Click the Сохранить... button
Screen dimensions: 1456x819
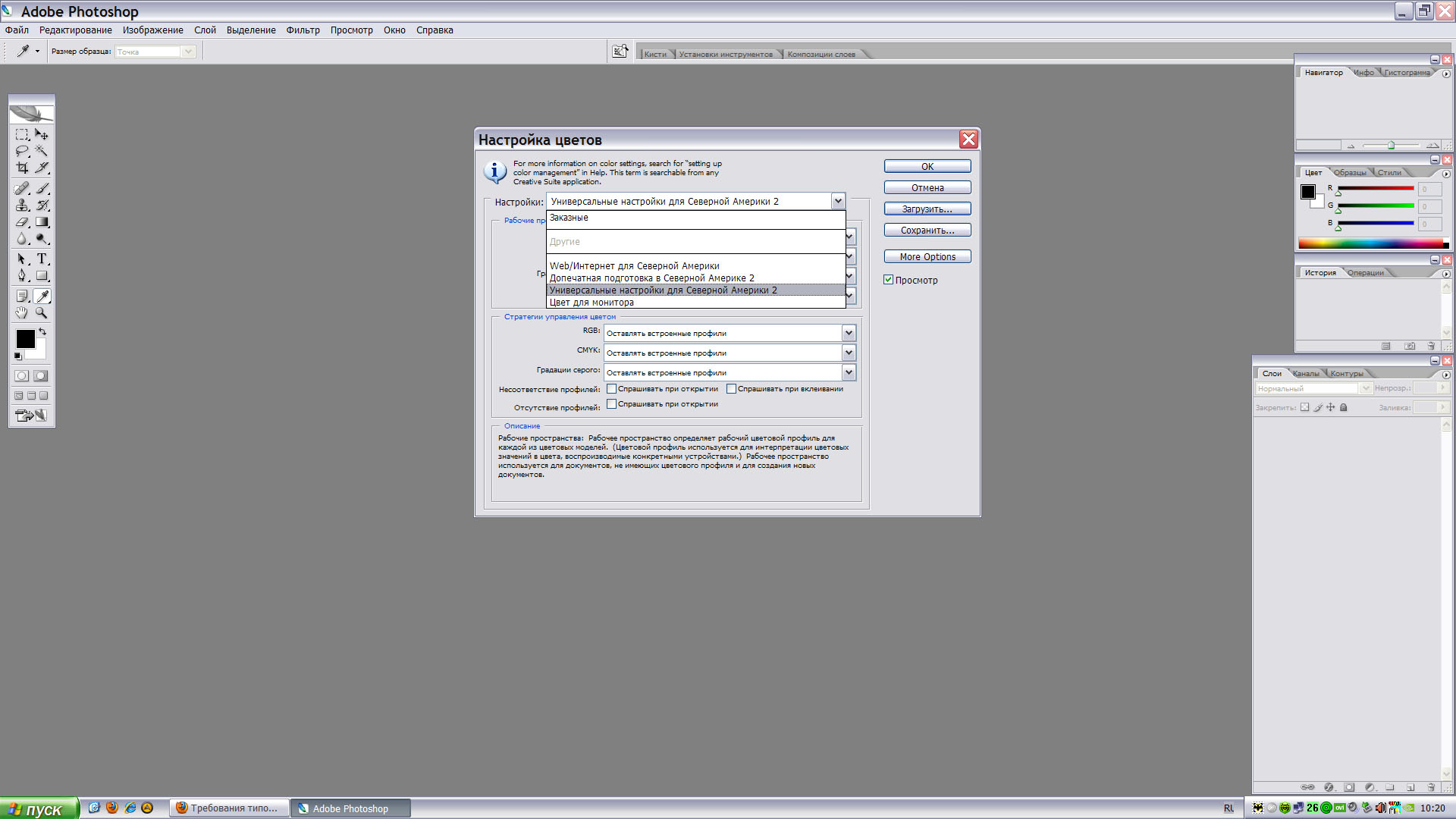tap(927, 230)
